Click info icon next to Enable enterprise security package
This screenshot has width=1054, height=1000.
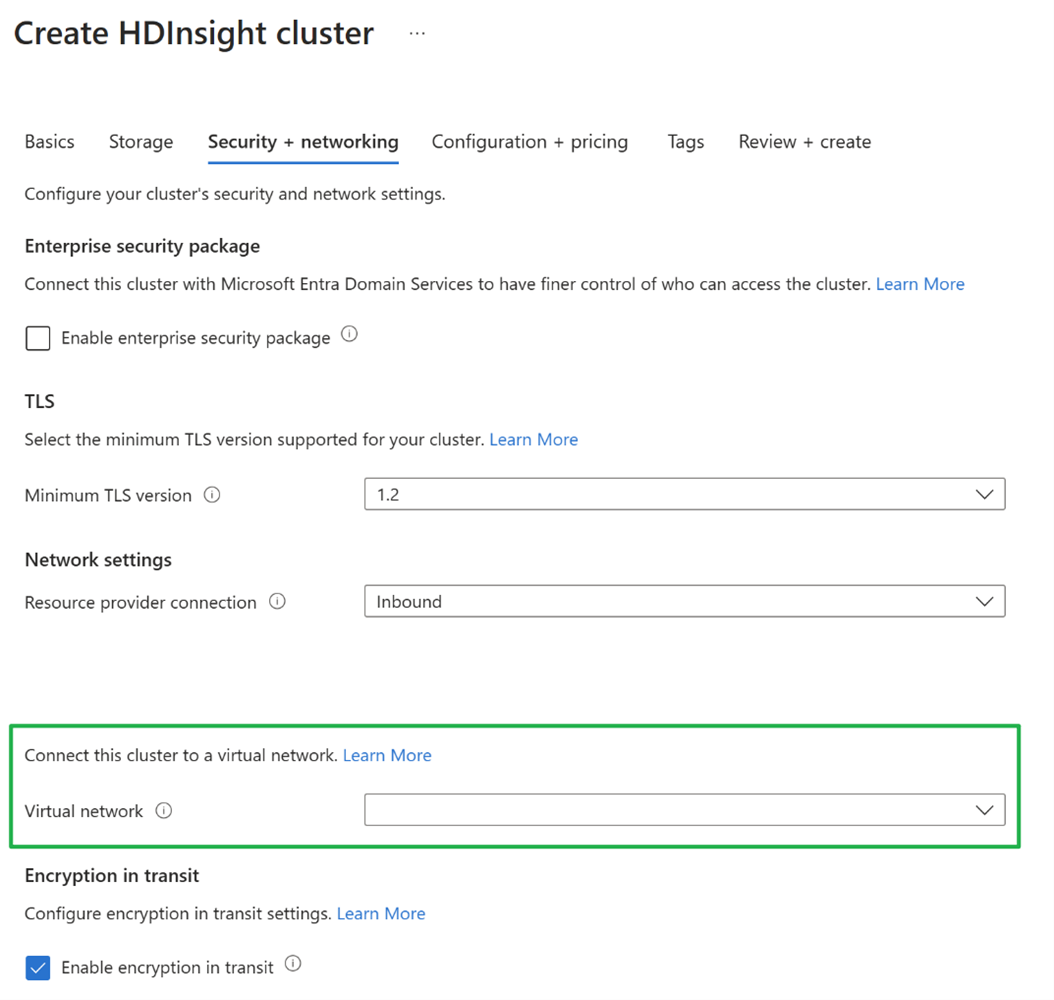coord(349,335)
